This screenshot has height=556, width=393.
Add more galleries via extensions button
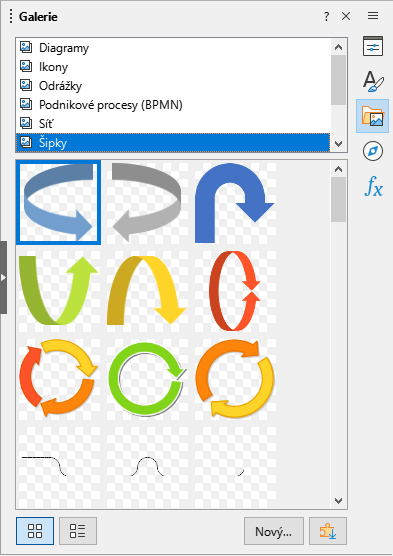[328, 531]
